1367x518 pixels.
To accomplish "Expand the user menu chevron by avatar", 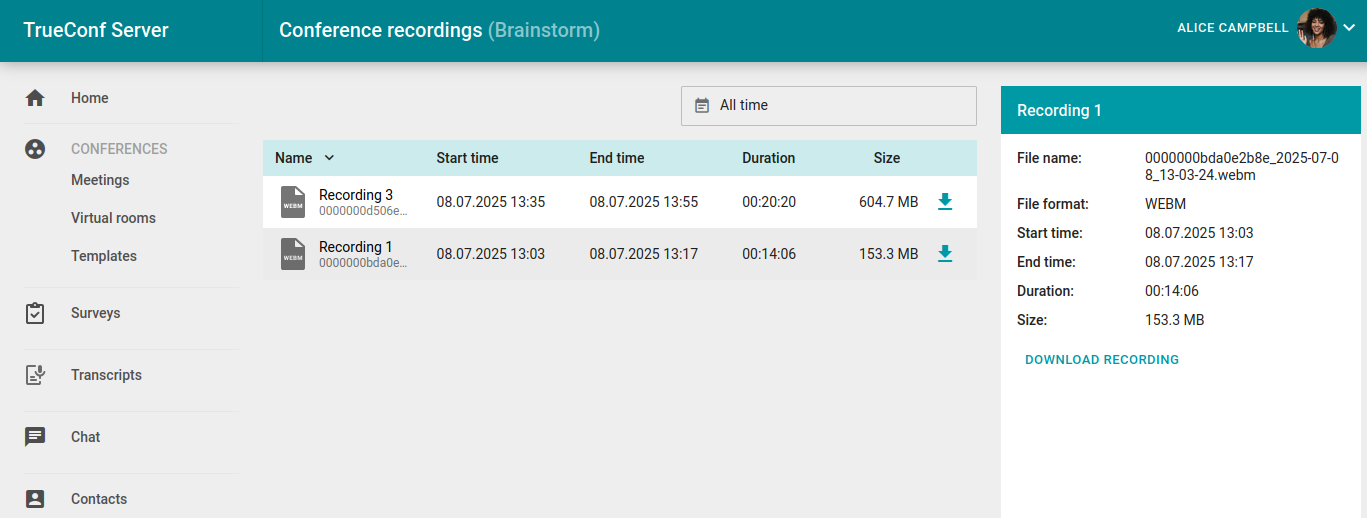I will pyautogui.click(x=1348, y=28).
